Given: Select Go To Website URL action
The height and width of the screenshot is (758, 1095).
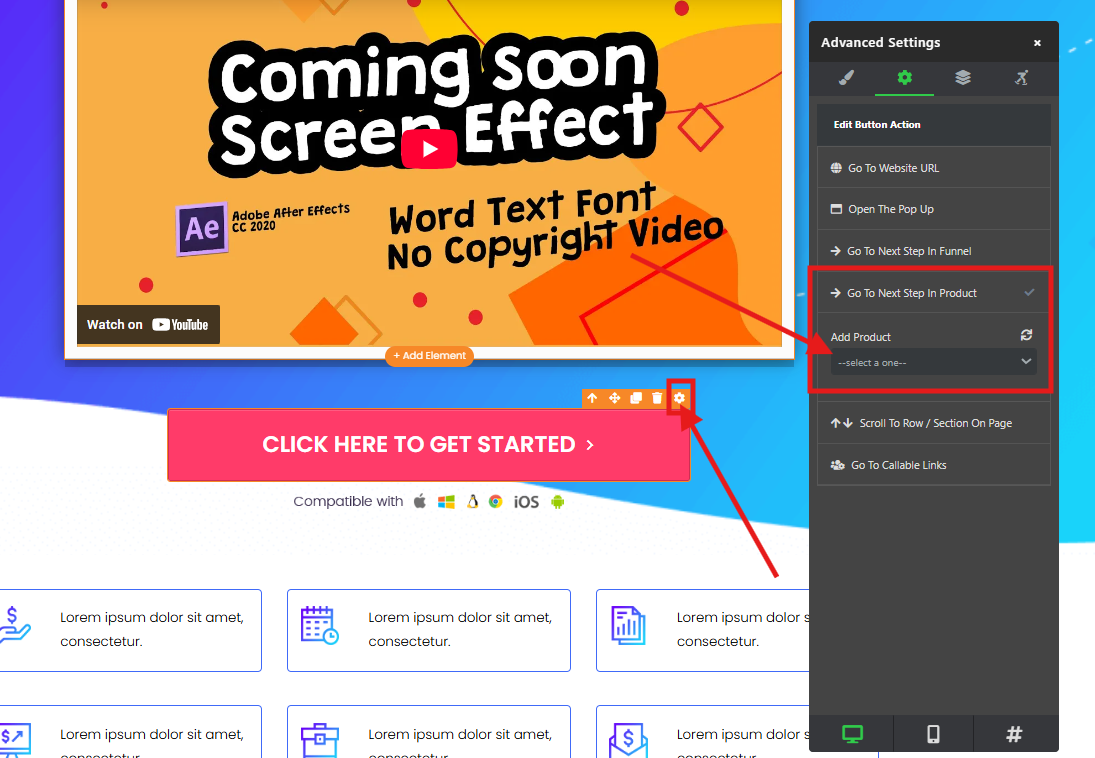Looking at the screenshot, I should [x=934, y=168].
